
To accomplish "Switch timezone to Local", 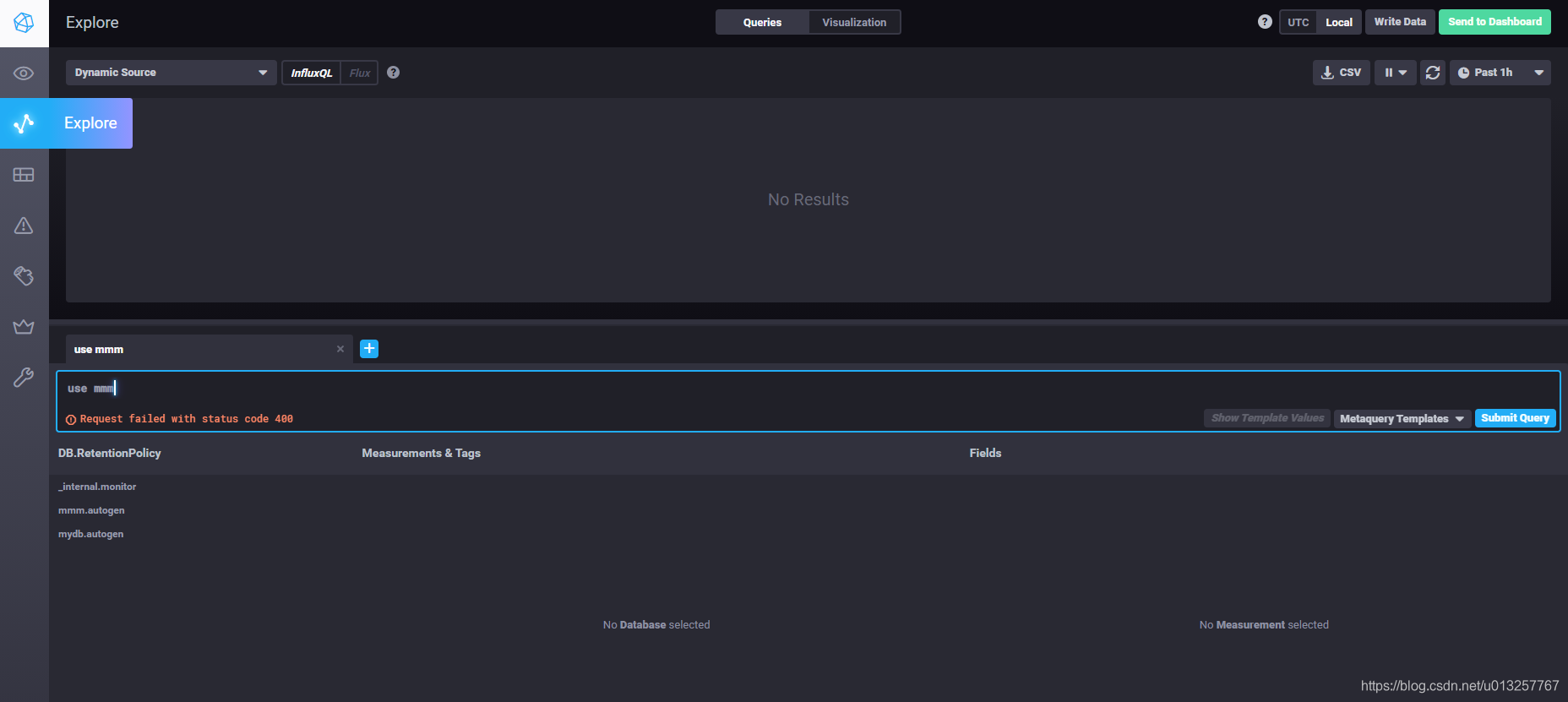I will click(x=1339, y=22).
